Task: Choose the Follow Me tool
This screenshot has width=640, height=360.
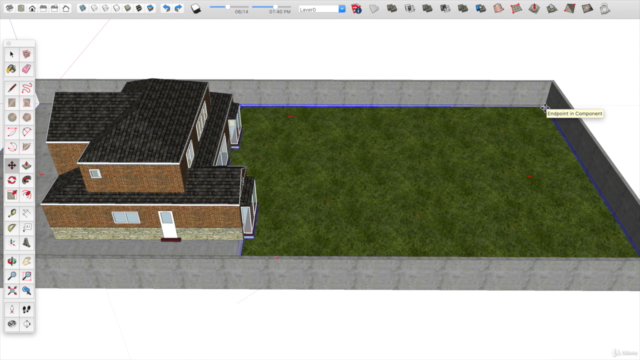Action: pyautogui.click(x=27, y=180)
